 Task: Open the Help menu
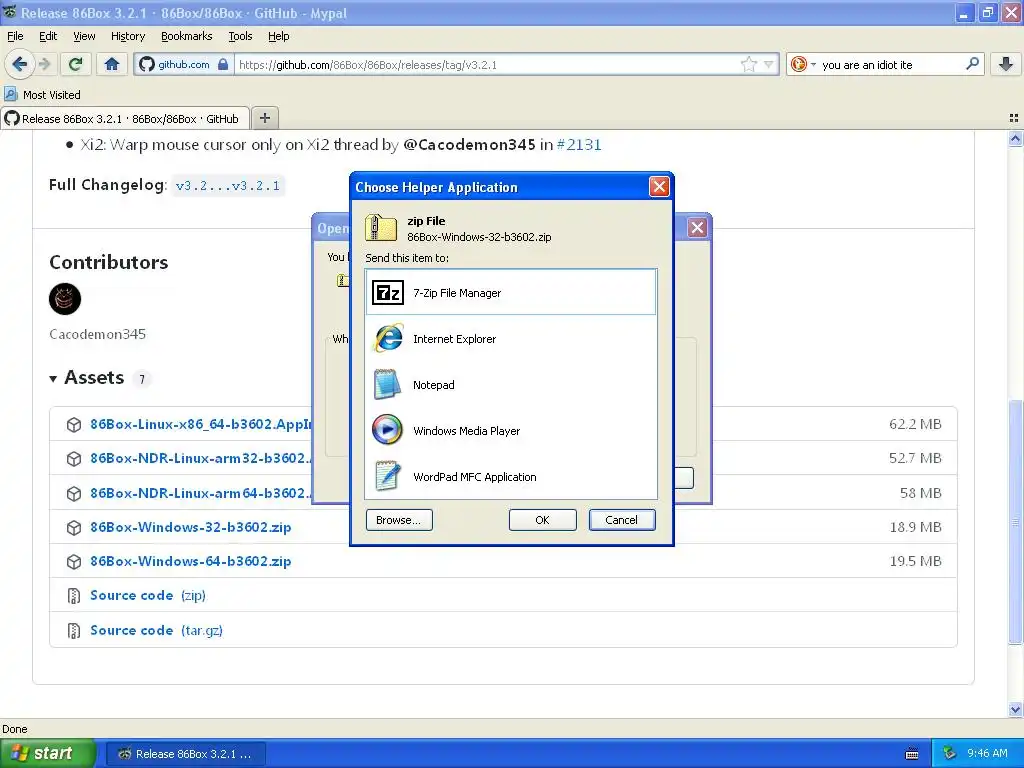(278, 36)
